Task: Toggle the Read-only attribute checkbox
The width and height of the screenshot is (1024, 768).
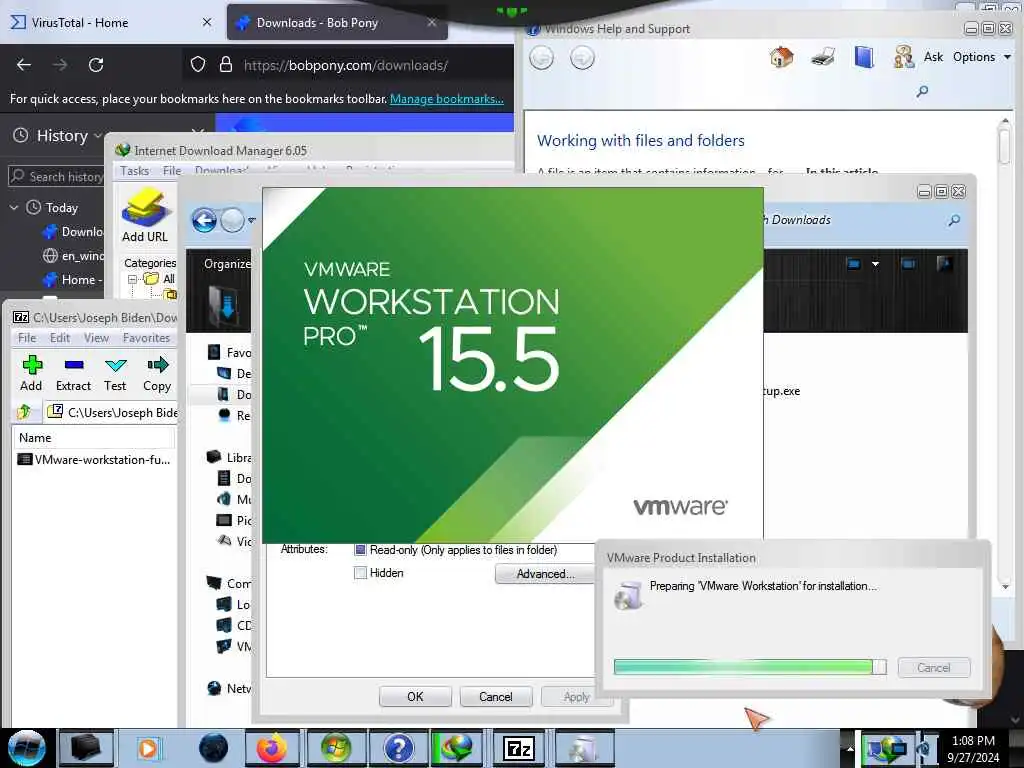Action: tap(360, 550)
